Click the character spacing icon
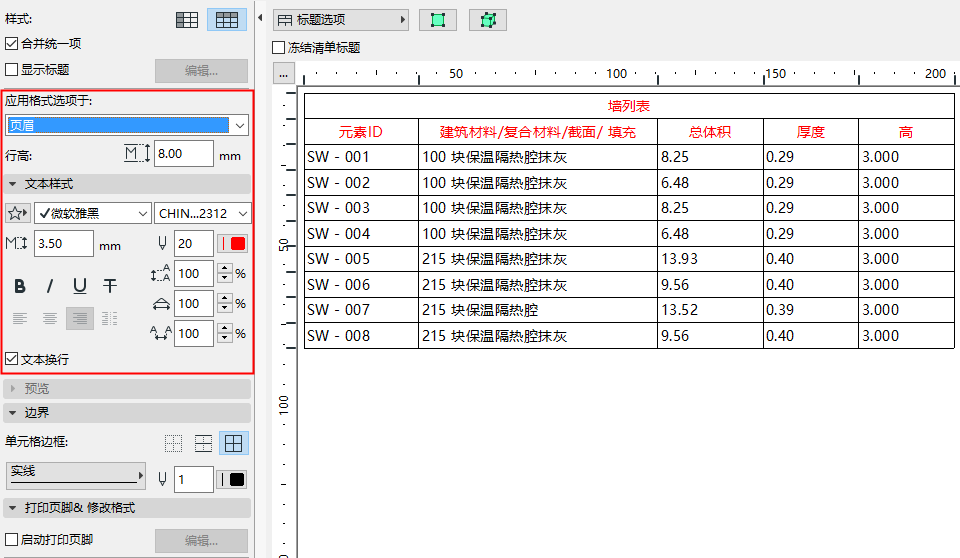 pos(160,334)
